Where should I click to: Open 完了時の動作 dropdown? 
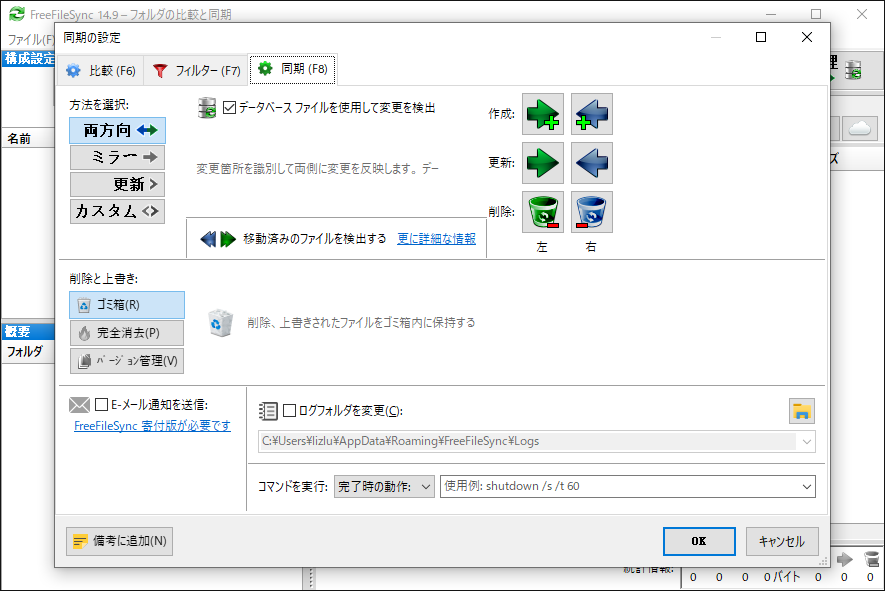[x=384, y=487]
